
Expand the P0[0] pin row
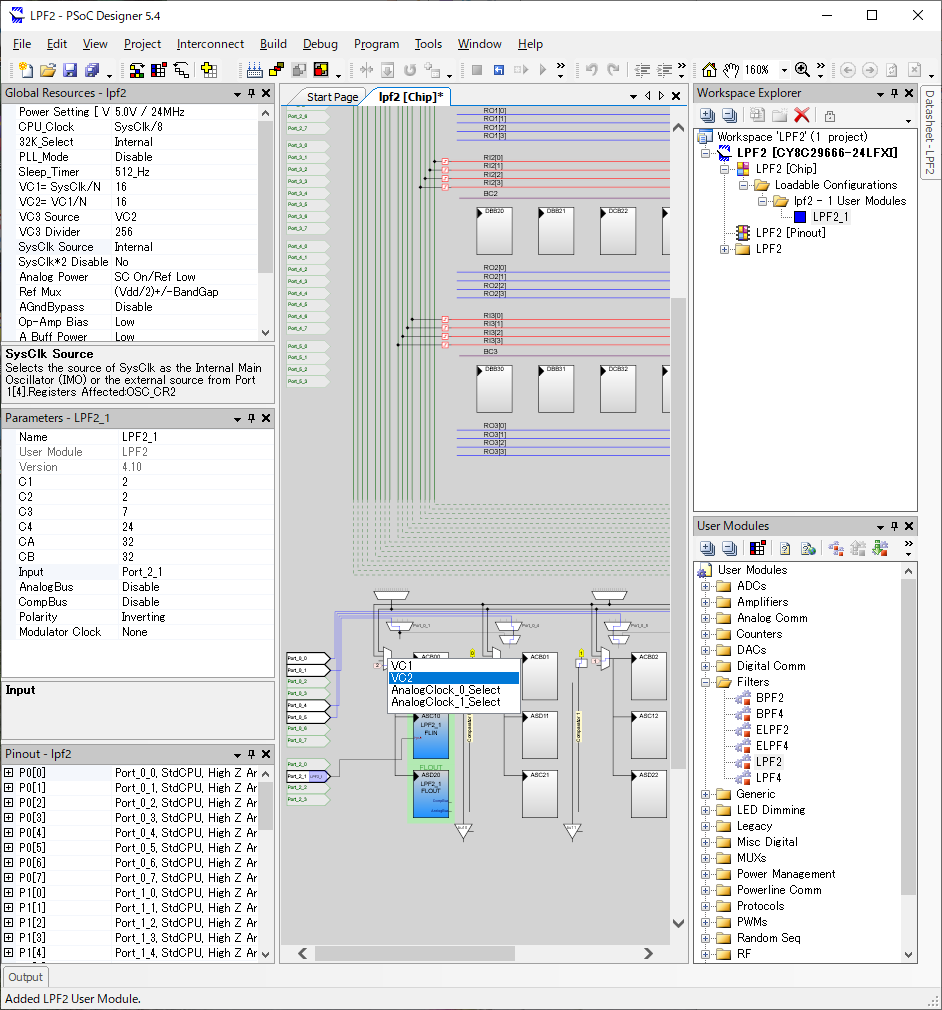[x=8, y=772]
